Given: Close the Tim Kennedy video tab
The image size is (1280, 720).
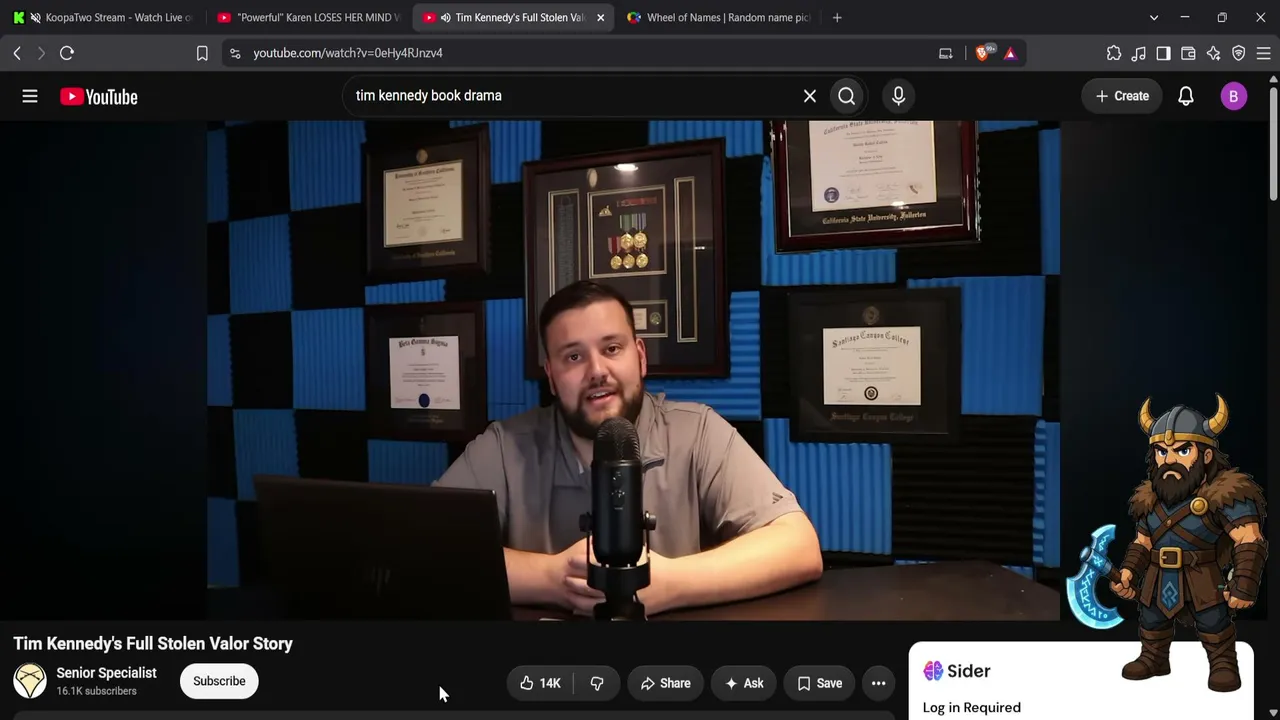Looking at the screenshot, I should pos(600,17).
